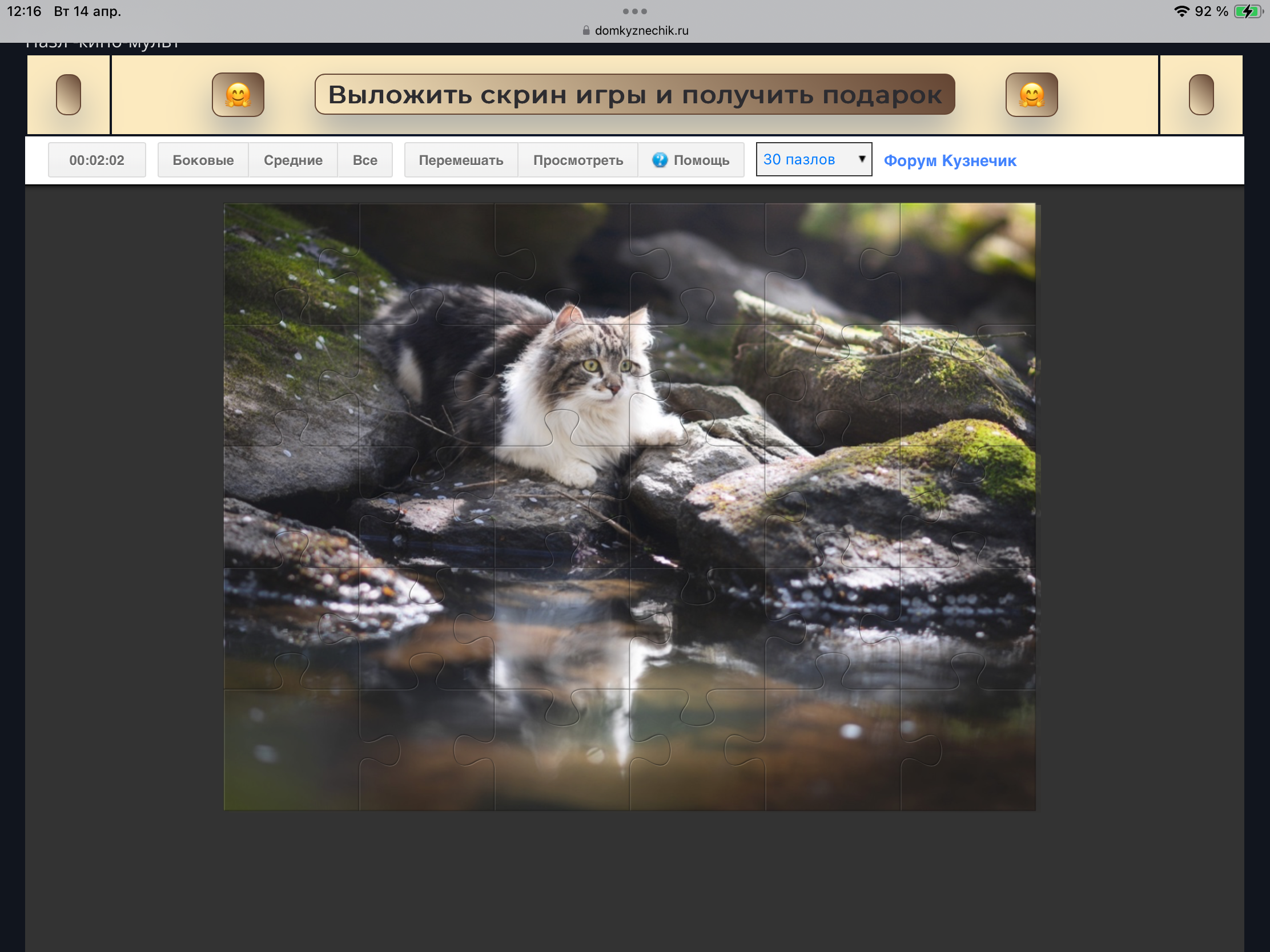The height and width of the screenshot is (952, 1270).
Task: Click the 00:02:02 timer display
Action: (x=97, y=160)
